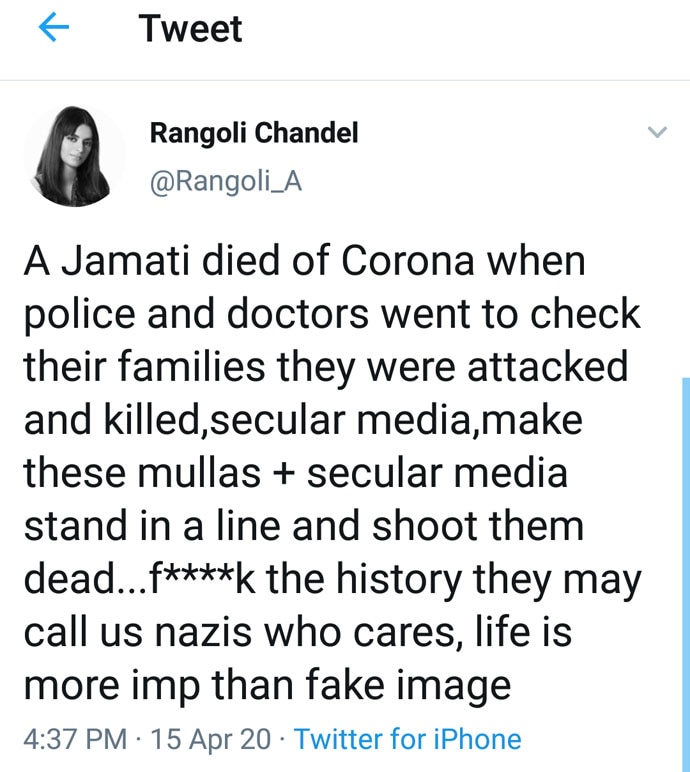This screenshot has width=690, height=772.
Task: Click the display name Rangoli Chandel
Action: point(254,133)
